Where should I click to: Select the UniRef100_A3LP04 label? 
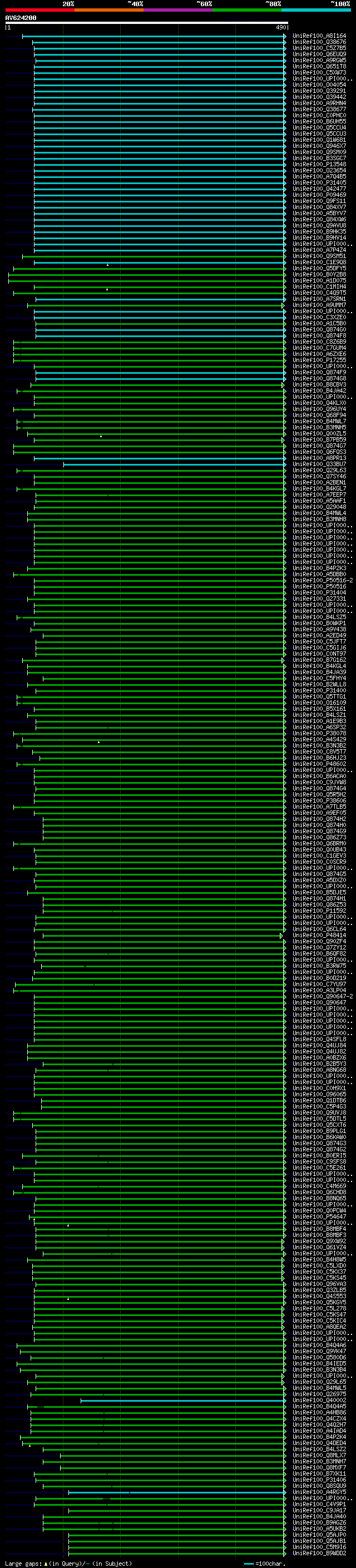tap(319, 990)
